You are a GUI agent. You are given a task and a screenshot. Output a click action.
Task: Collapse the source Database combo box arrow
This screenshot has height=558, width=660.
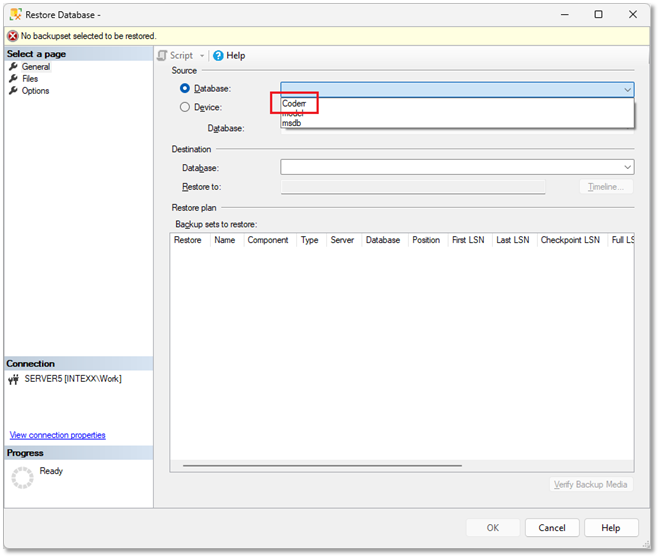click(x=627, y=90)
